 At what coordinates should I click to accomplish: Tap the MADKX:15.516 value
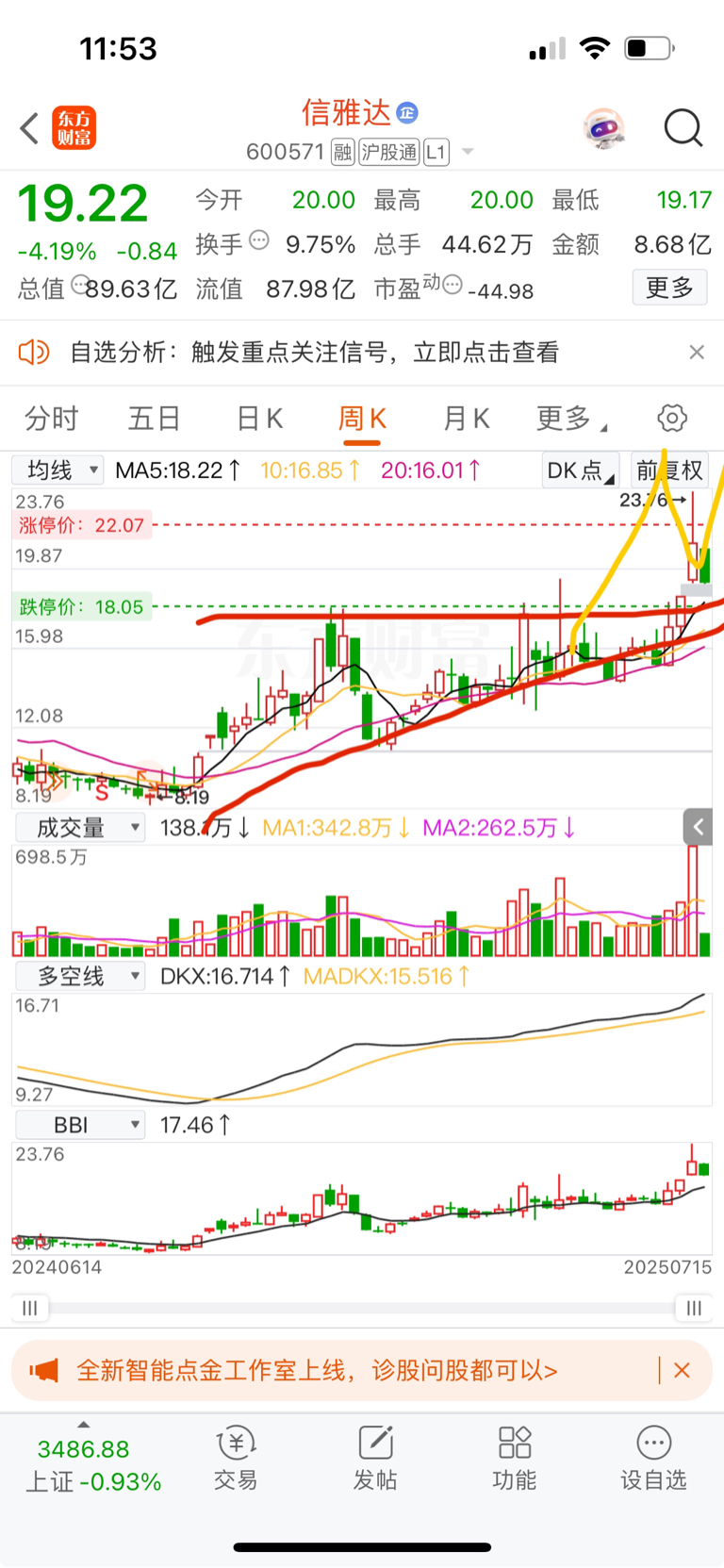[387, 976]
